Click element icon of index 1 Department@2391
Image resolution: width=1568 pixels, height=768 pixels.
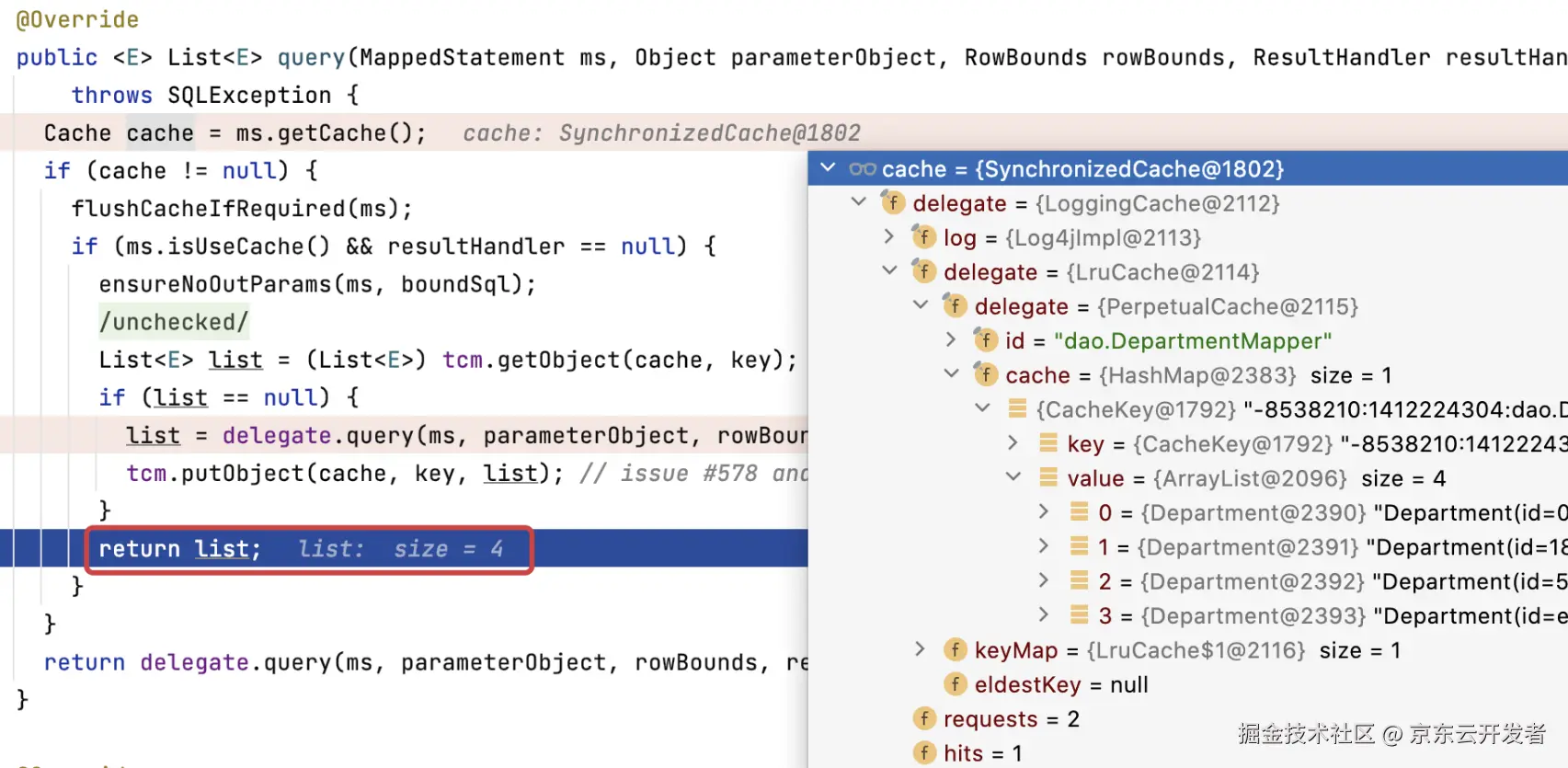coord(1080,546)
